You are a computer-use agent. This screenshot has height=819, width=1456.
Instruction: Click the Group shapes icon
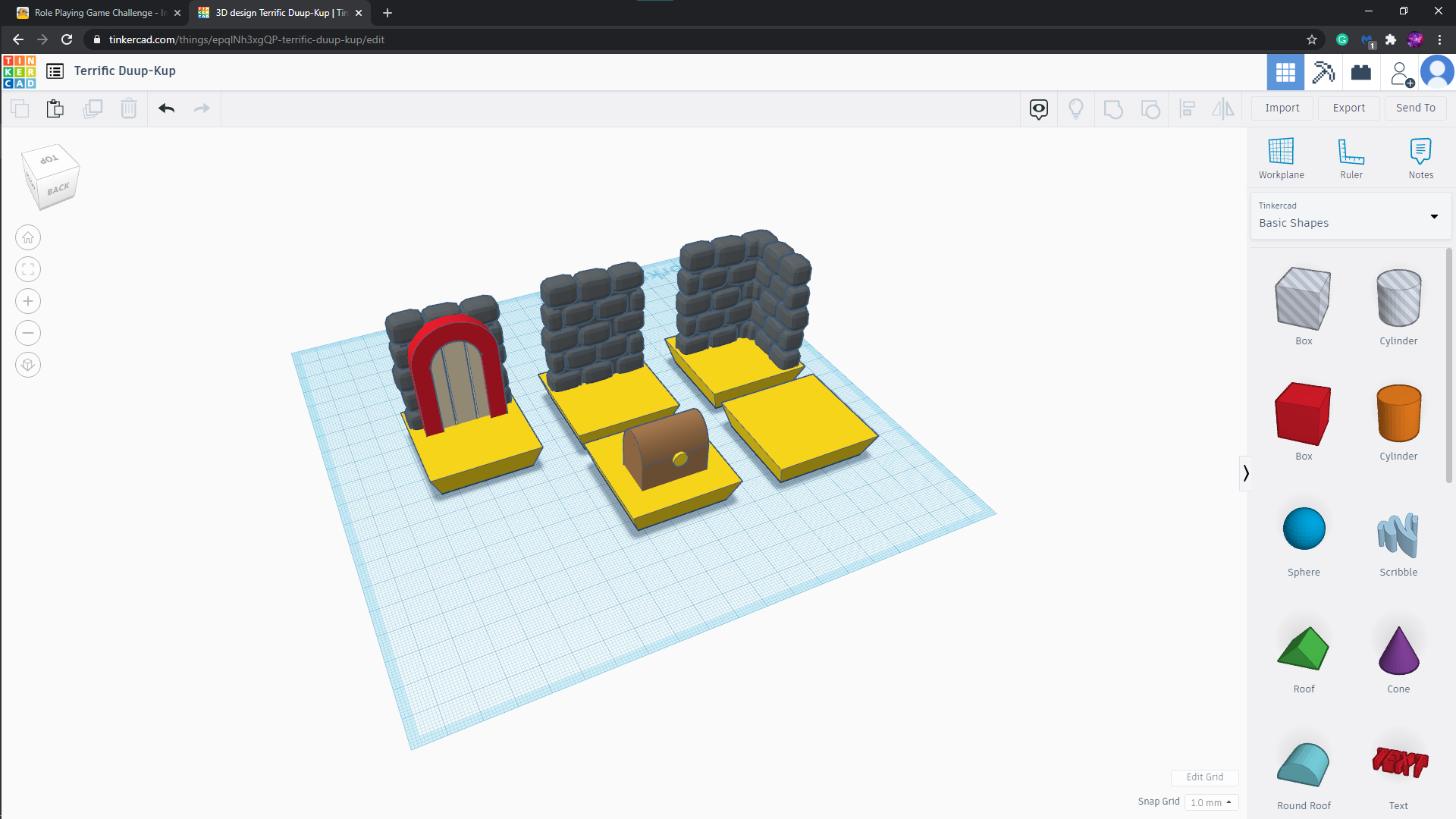coord(1113,109)
